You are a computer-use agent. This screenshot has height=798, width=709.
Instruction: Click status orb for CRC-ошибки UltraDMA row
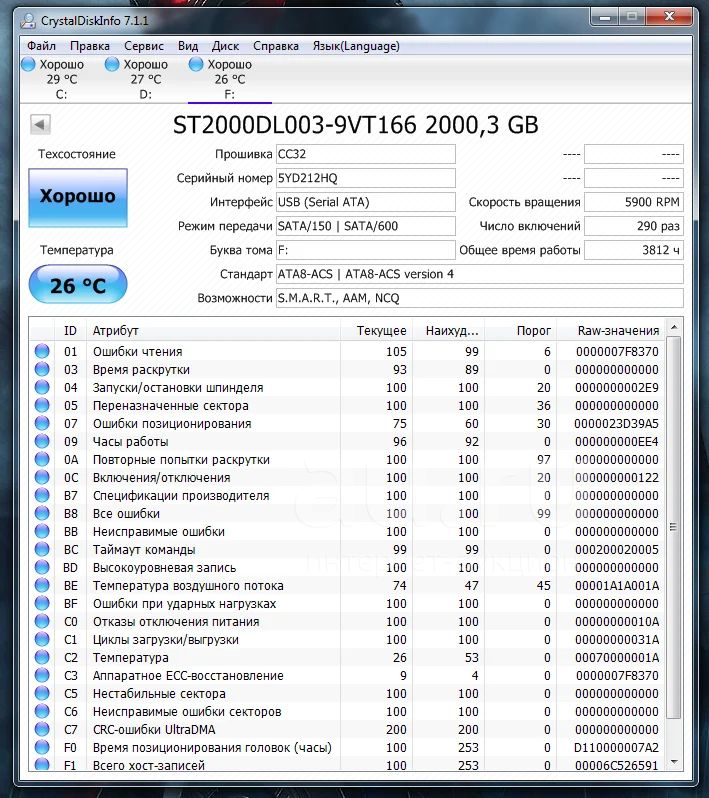point(42,729)
